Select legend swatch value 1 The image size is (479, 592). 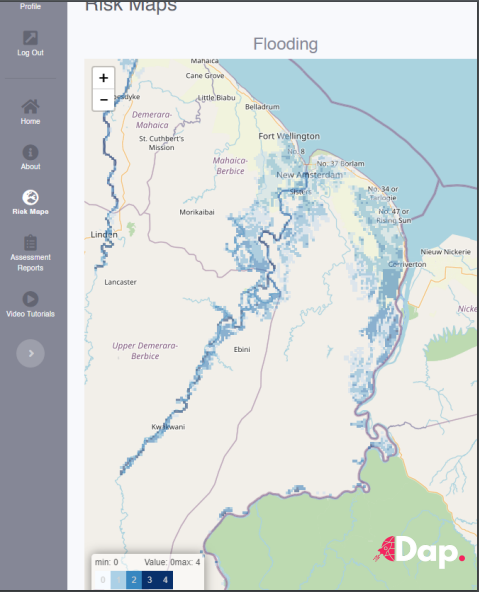118,580
